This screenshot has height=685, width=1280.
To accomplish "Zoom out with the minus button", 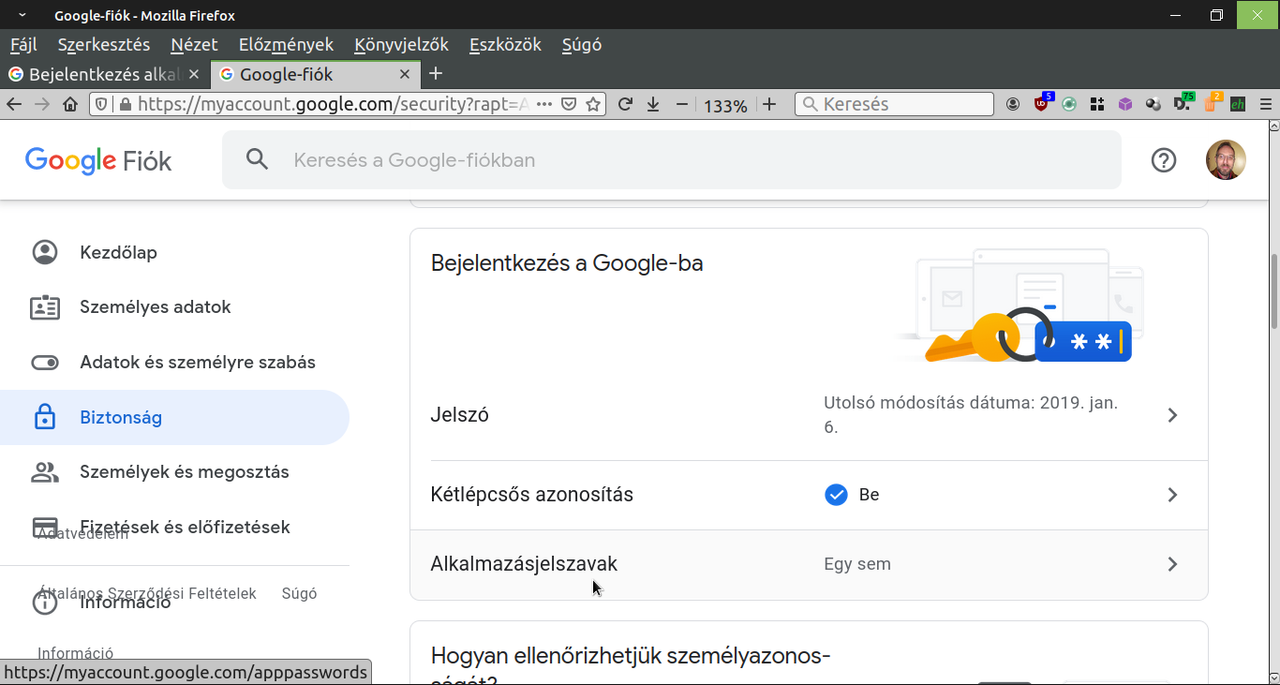I will (682, 104).
